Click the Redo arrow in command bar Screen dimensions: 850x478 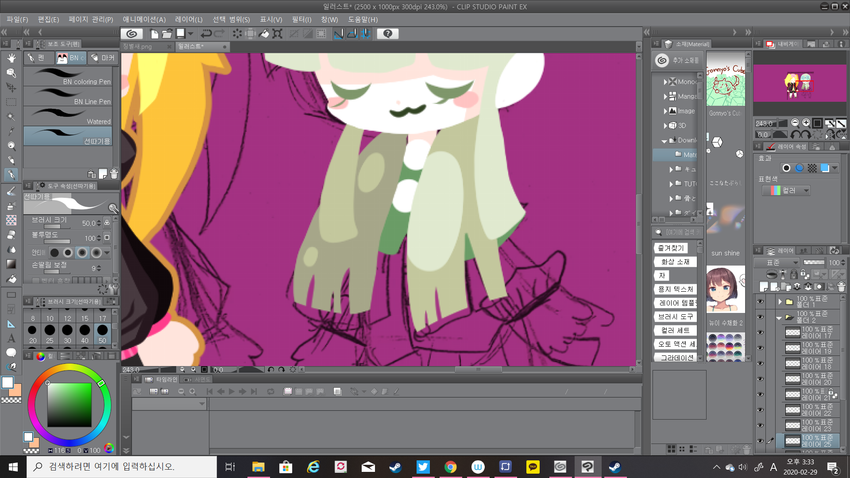click(219, 34)
